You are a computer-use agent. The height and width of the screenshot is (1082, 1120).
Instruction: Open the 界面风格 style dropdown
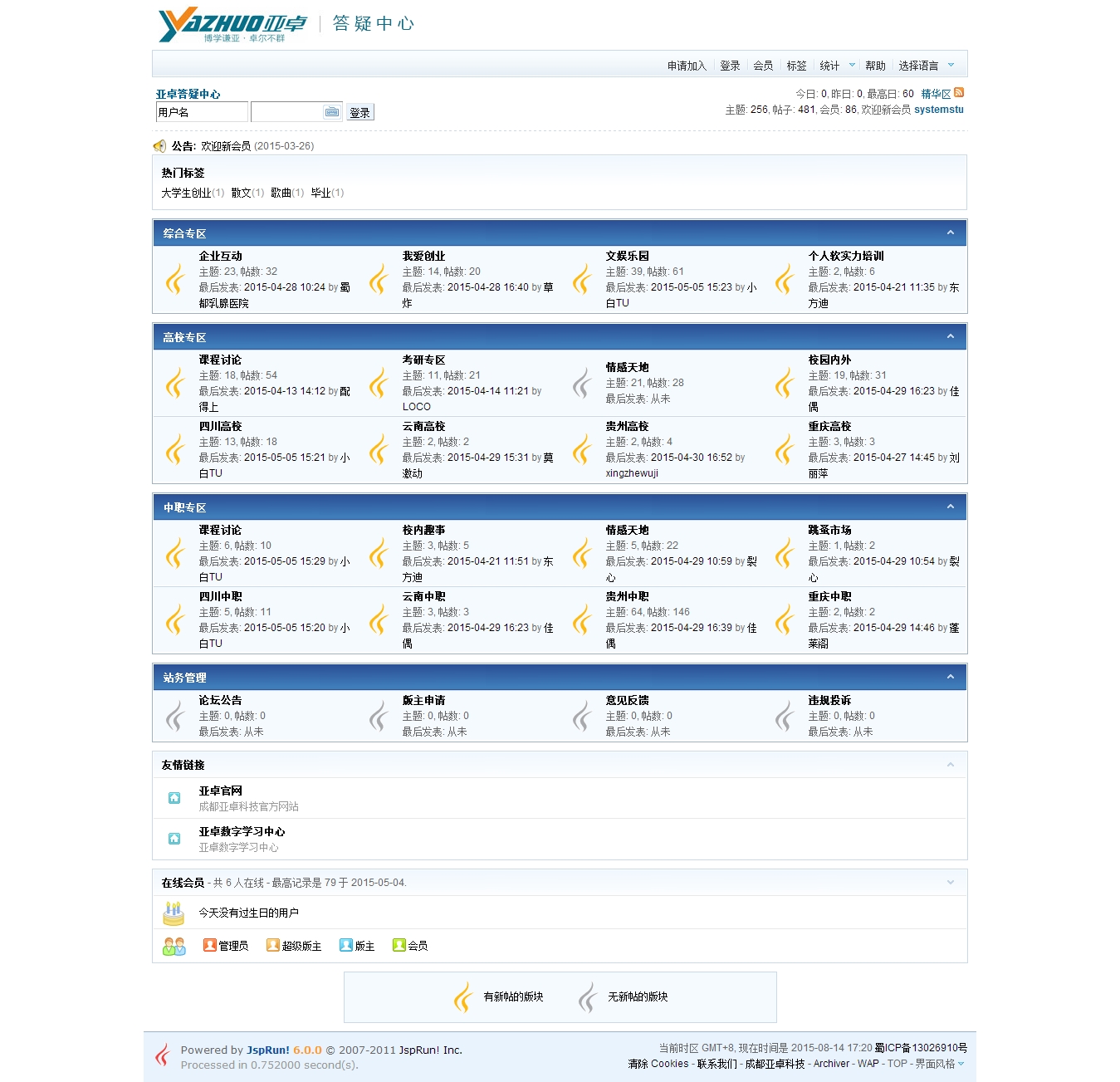pos(940,1064)
